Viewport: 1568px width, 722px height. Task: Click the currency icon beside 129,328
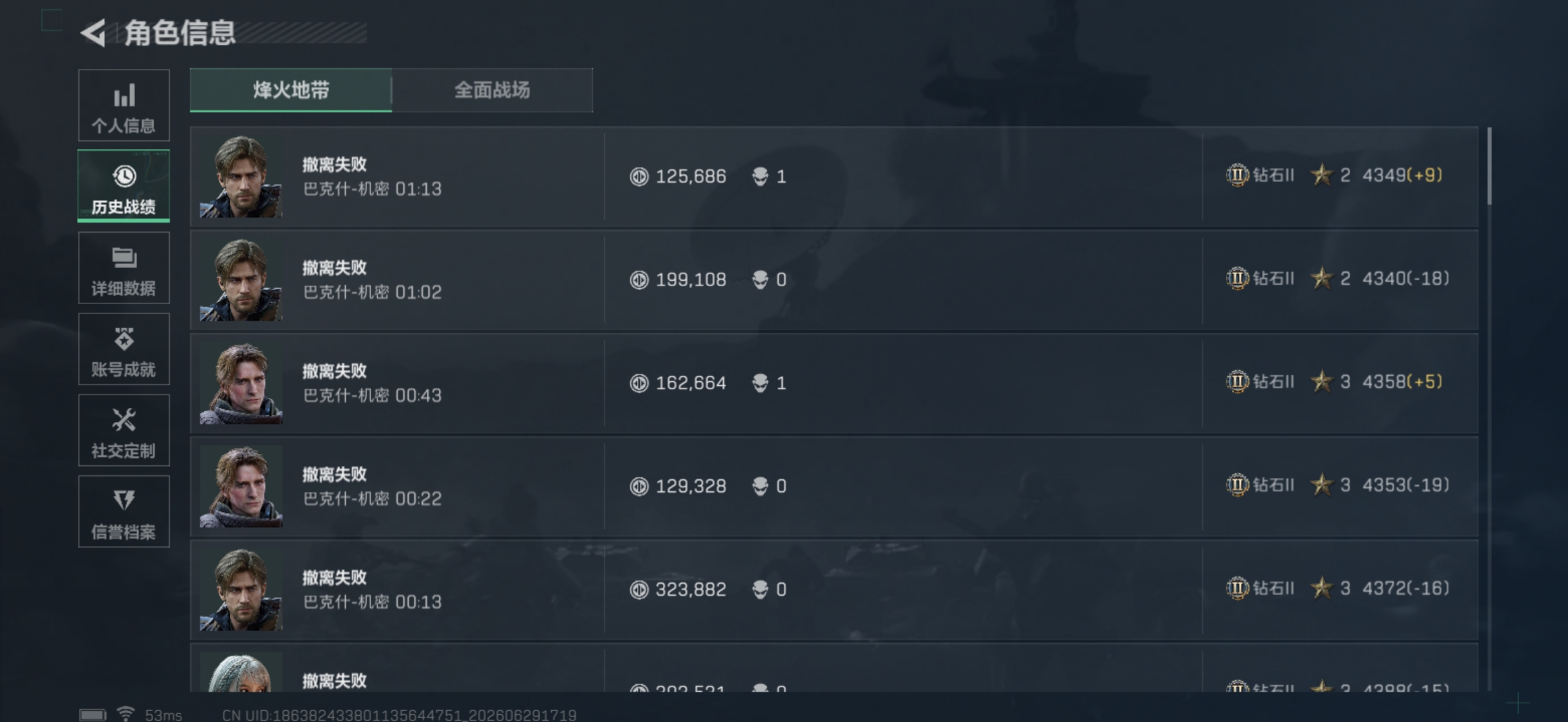[x=640, y=486]
